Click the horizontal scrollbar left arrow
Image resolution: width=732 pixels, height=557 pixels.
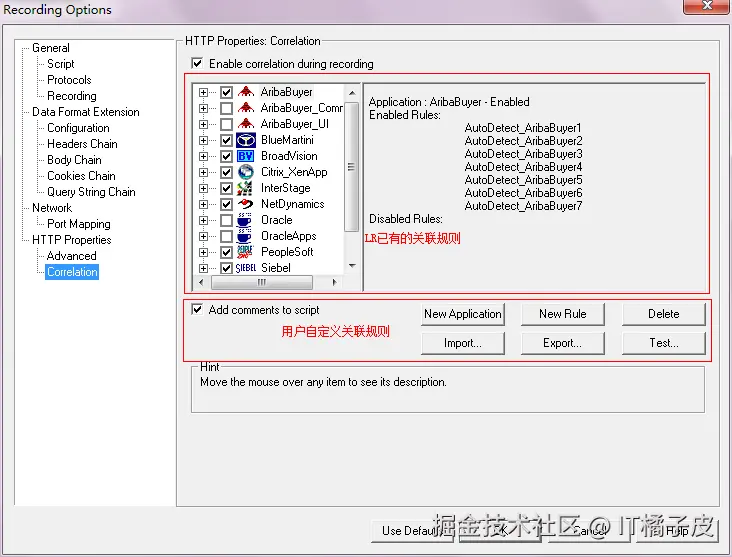[201, 282]
